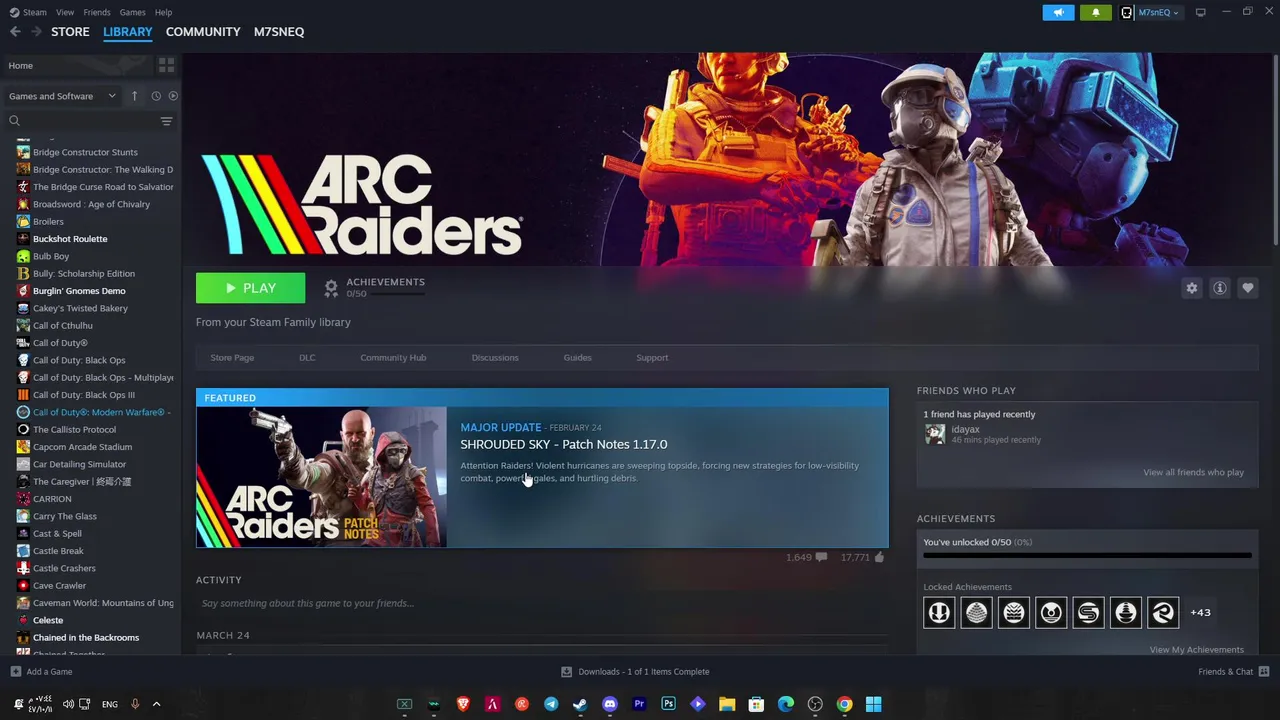This screenshot has height=720, width=1280.
Task: Click Home in the library sidebar
Action: (21, 65)
